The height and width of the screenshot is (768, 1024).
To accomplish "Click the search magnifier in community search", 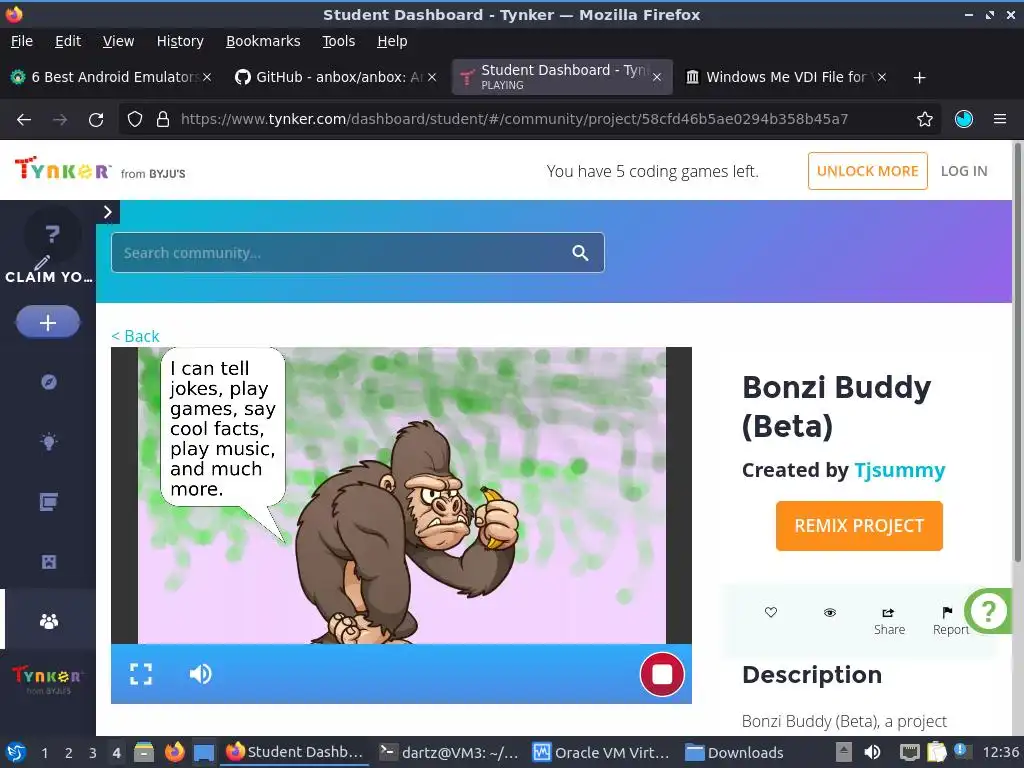I will pos(580,253).
